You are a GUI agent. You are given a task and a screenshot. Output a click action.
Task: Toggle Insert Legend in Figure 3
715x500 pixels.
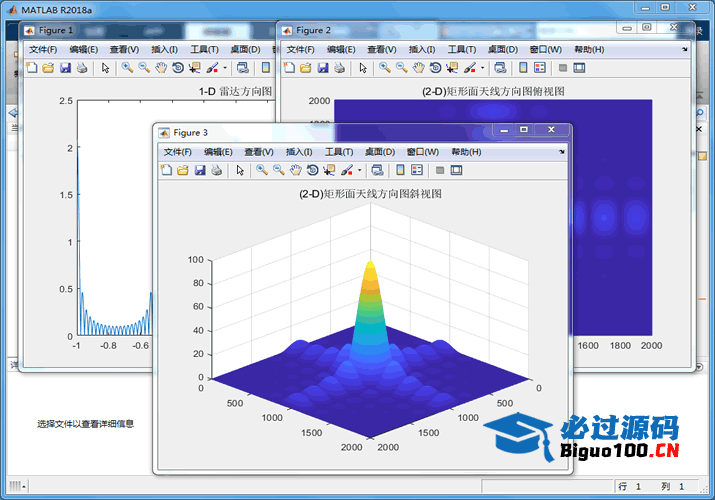point(417,170)
